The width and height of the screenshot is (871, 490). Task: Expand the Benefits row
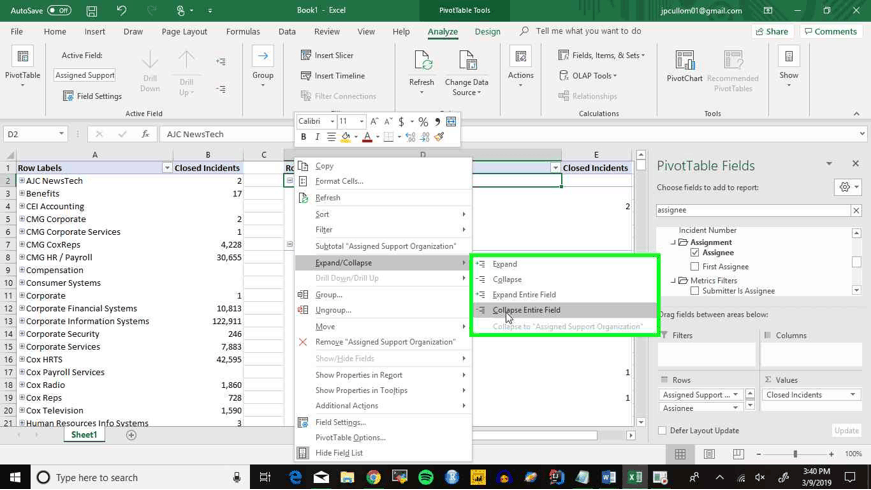22,193
